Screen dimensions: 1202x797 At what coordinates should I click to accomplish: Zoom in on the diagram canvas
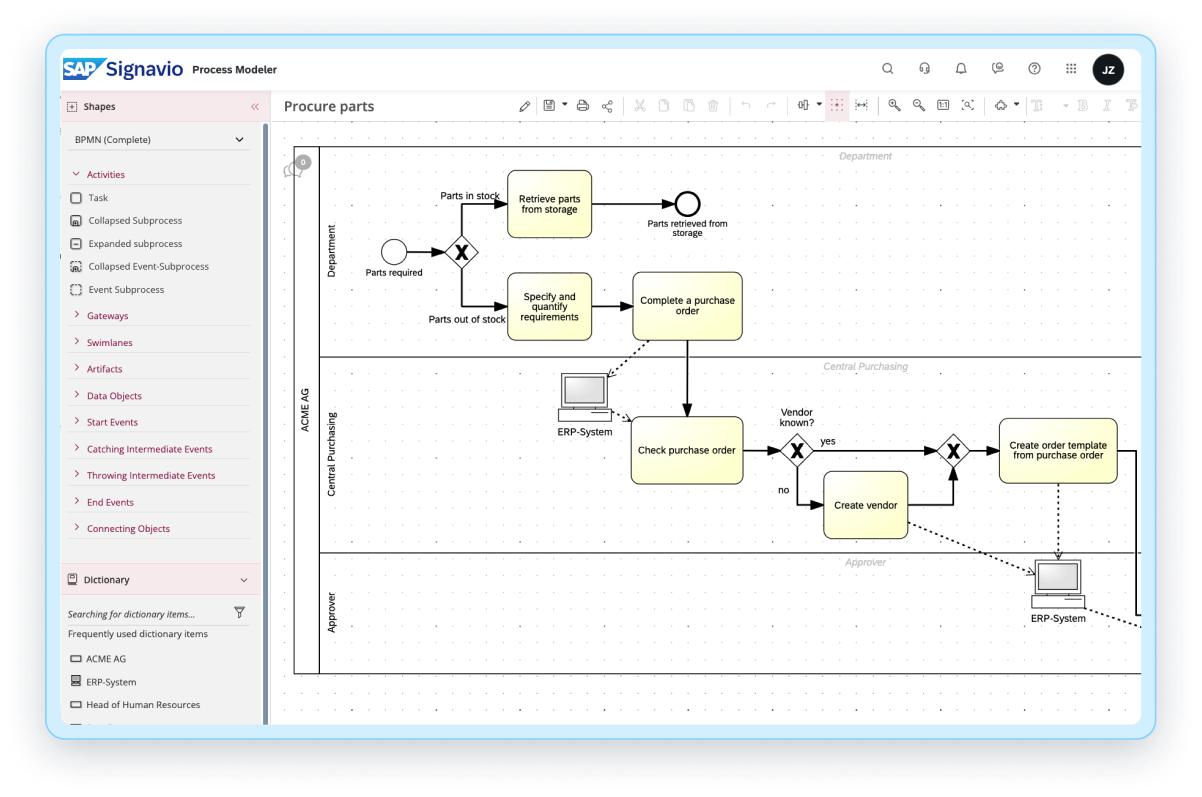click(894, 105)
